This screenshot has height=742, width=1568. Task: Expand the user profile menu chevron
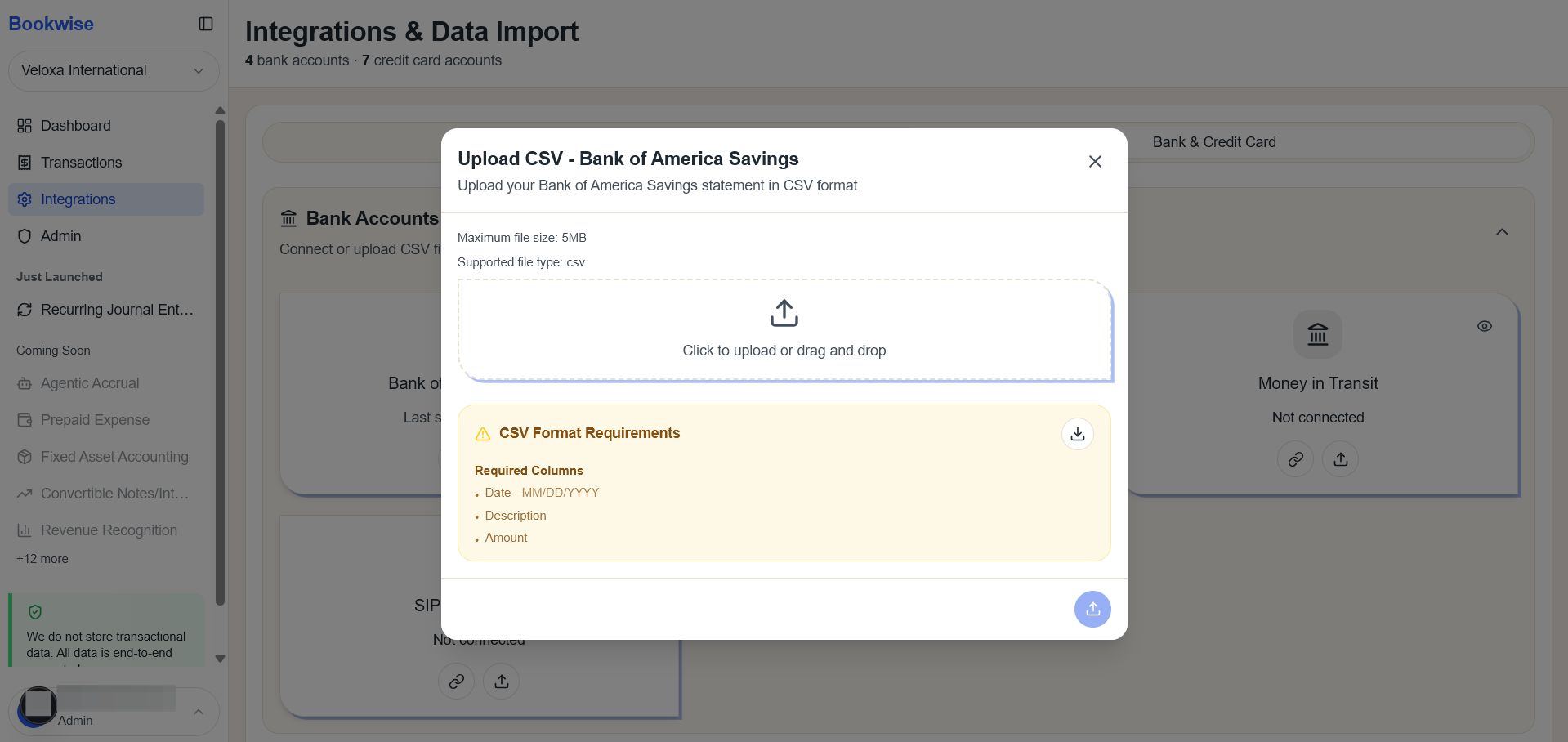(199, 712)
